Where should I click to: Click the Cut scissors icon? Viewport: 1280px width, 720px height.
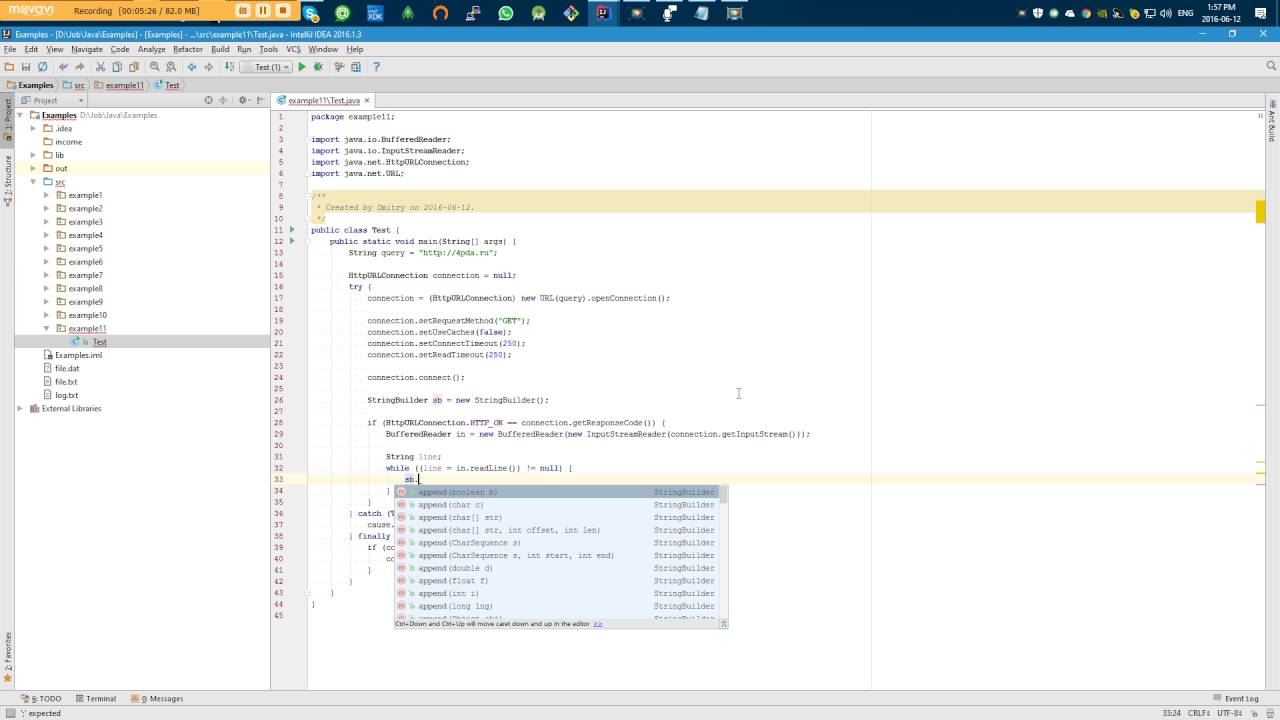pyautogui.click(x=100, y=67)
